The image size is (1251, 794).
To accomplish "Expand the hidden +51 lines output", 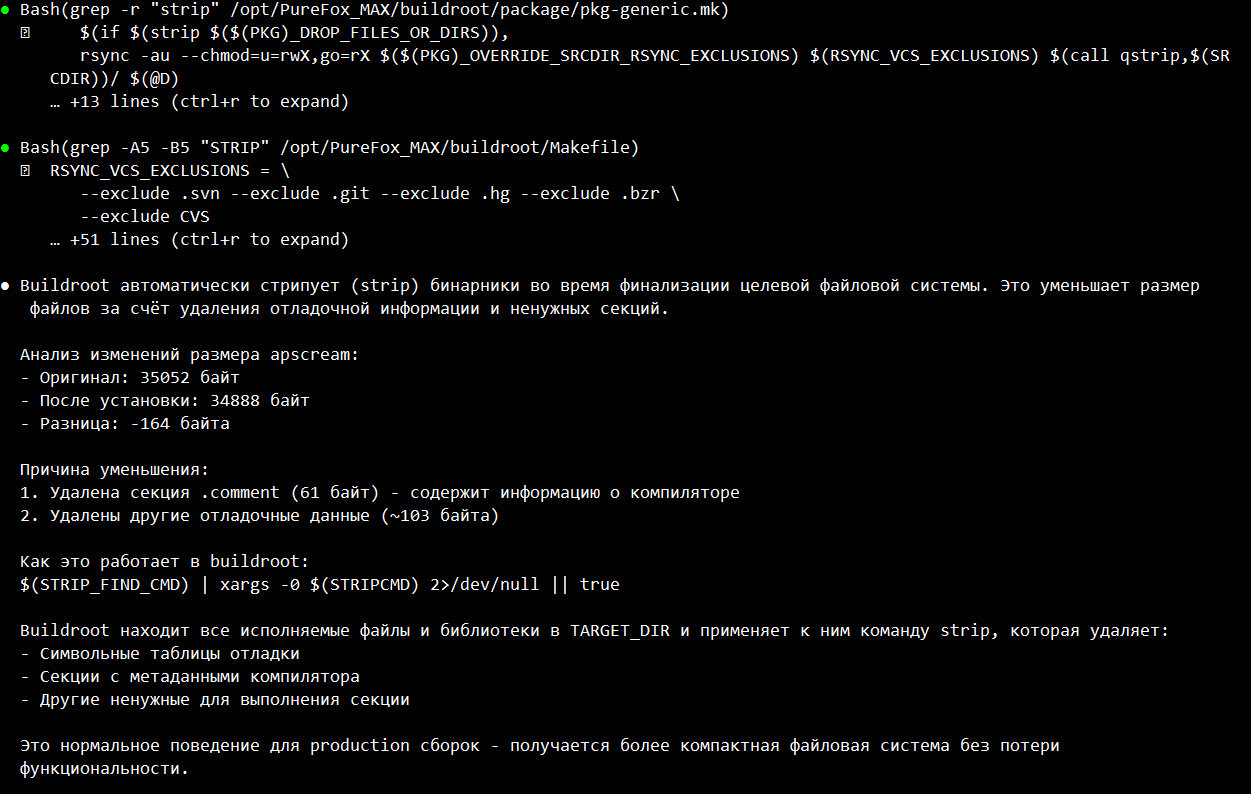I will pyautogui.click(x=199, y=240).
